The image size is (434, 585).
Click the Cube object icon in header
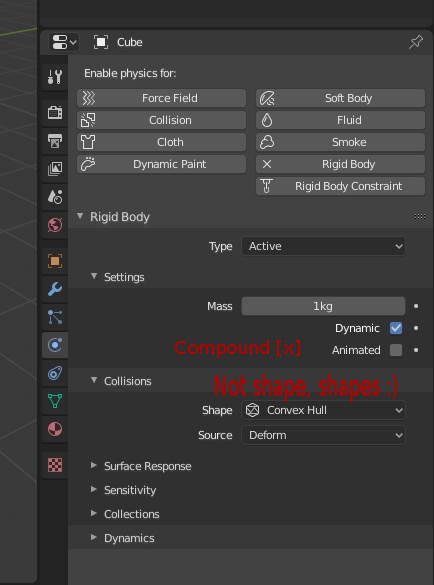coord(101,42)
